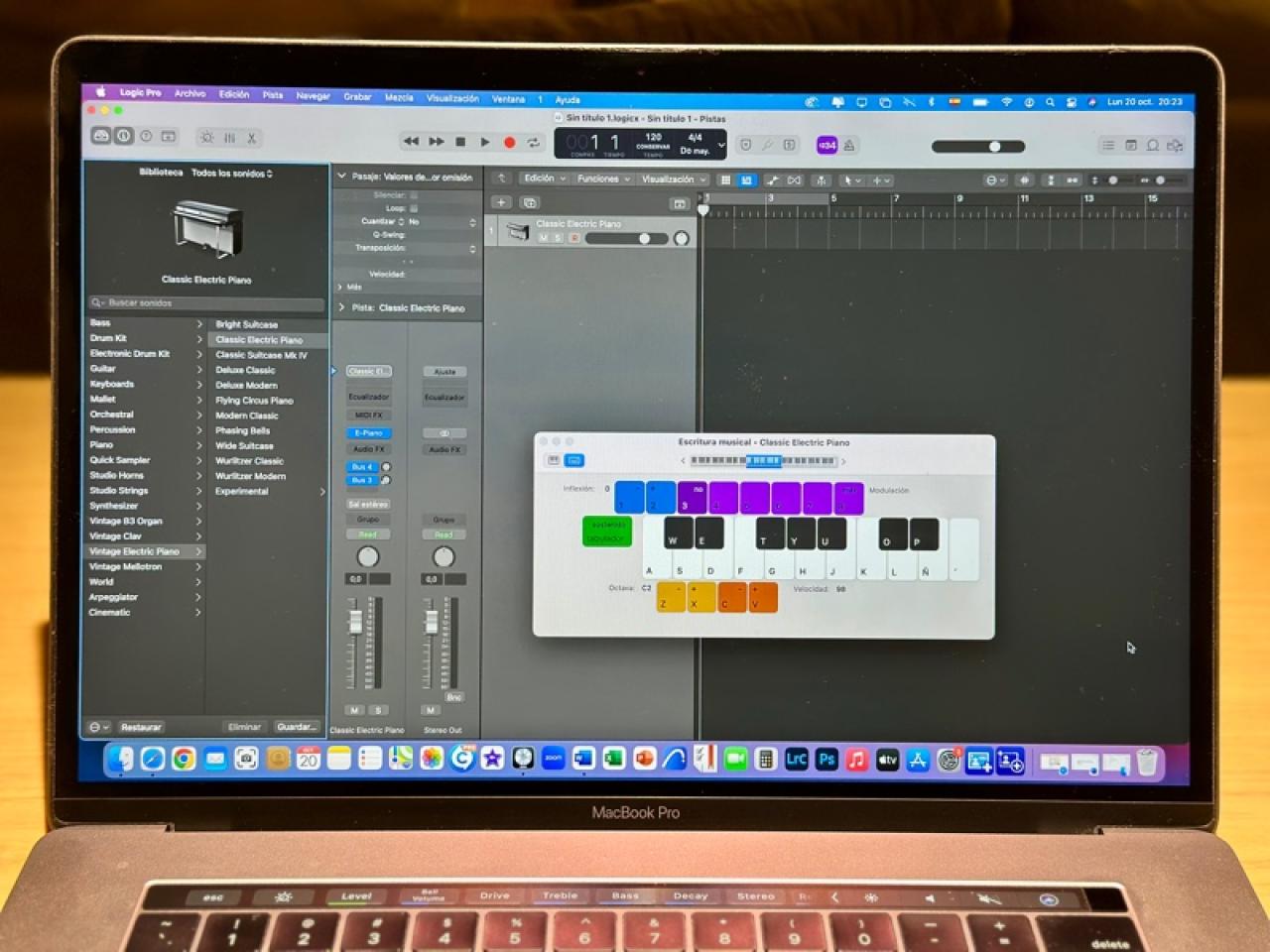Screen dimensions: 1270x952
Task: Mute the Classic Electric Piano track
Action: 543,238
